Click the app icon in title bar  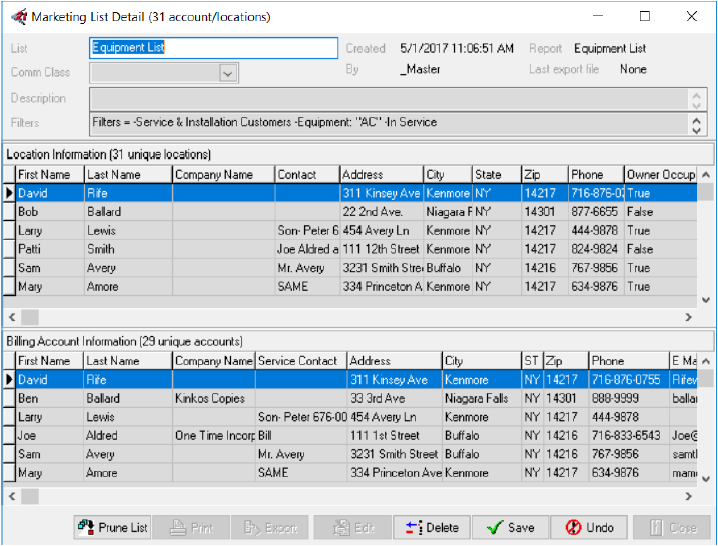pyautogui.click(x=19, y=17)
